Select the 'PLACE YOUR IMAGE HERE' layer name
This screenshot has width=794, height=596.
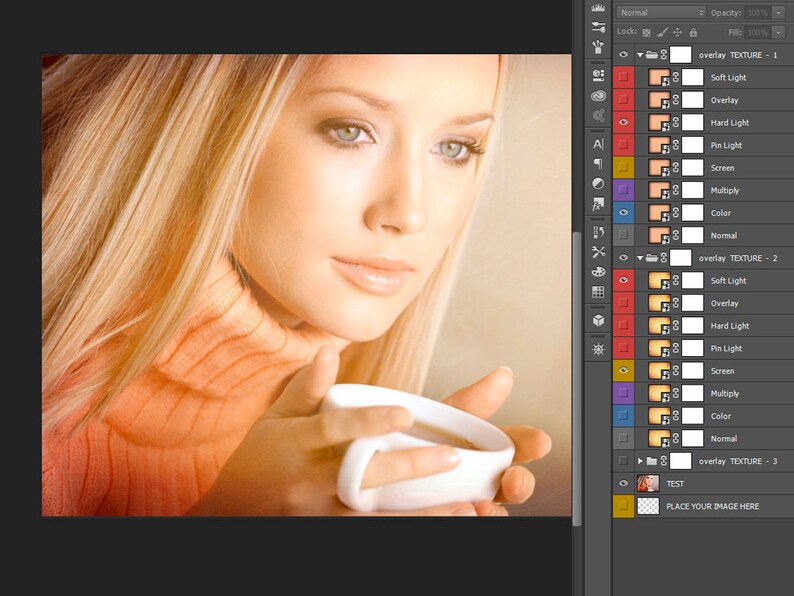pos(712,506)
